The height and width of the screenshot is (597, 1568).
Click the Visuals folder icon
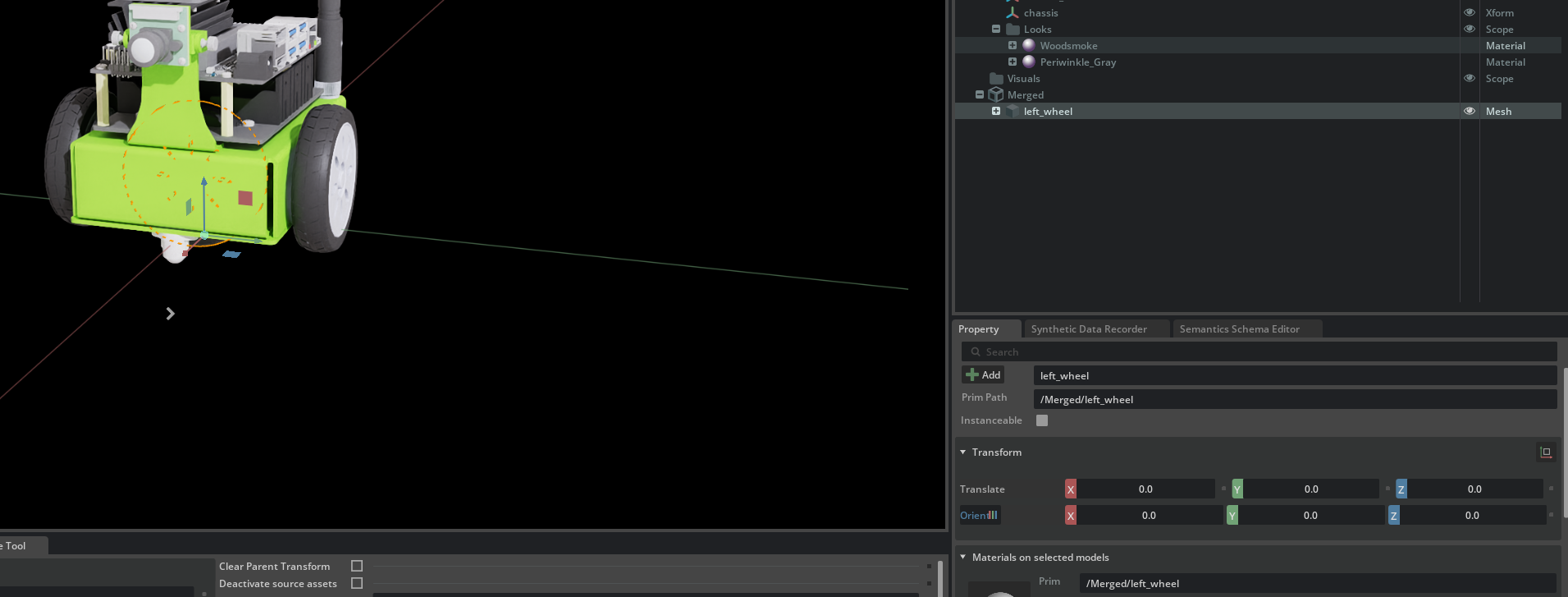pos(996,78)
